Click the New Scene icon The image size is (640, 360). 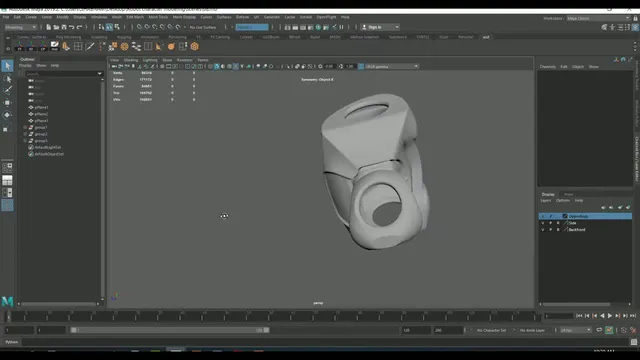click(x=48, y=27)
